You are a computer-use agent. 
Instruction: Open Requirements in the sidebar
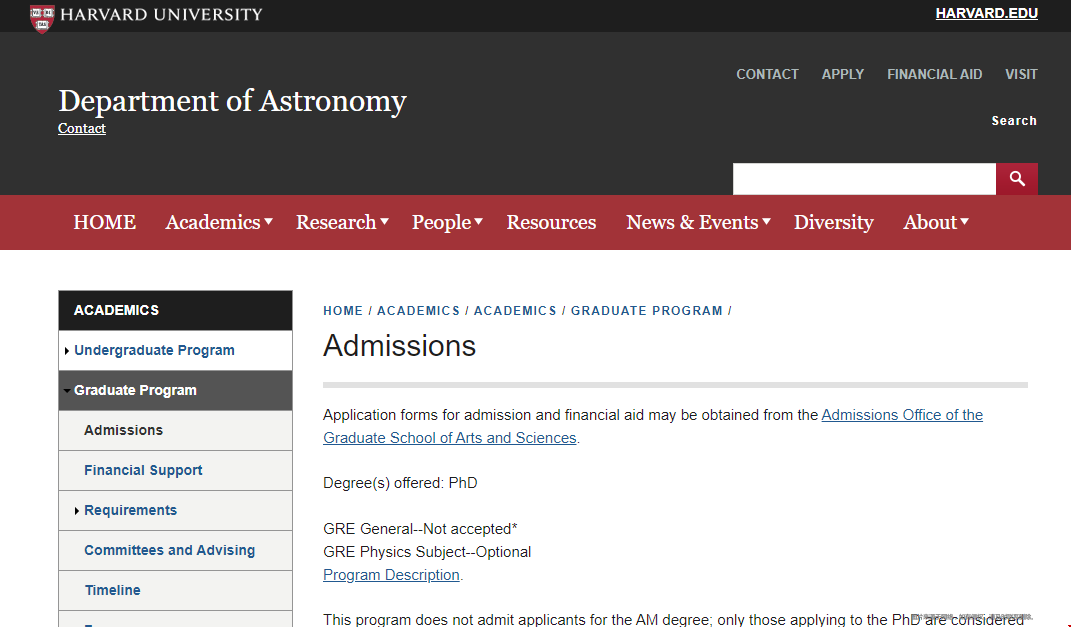click(x=130, y=510)
